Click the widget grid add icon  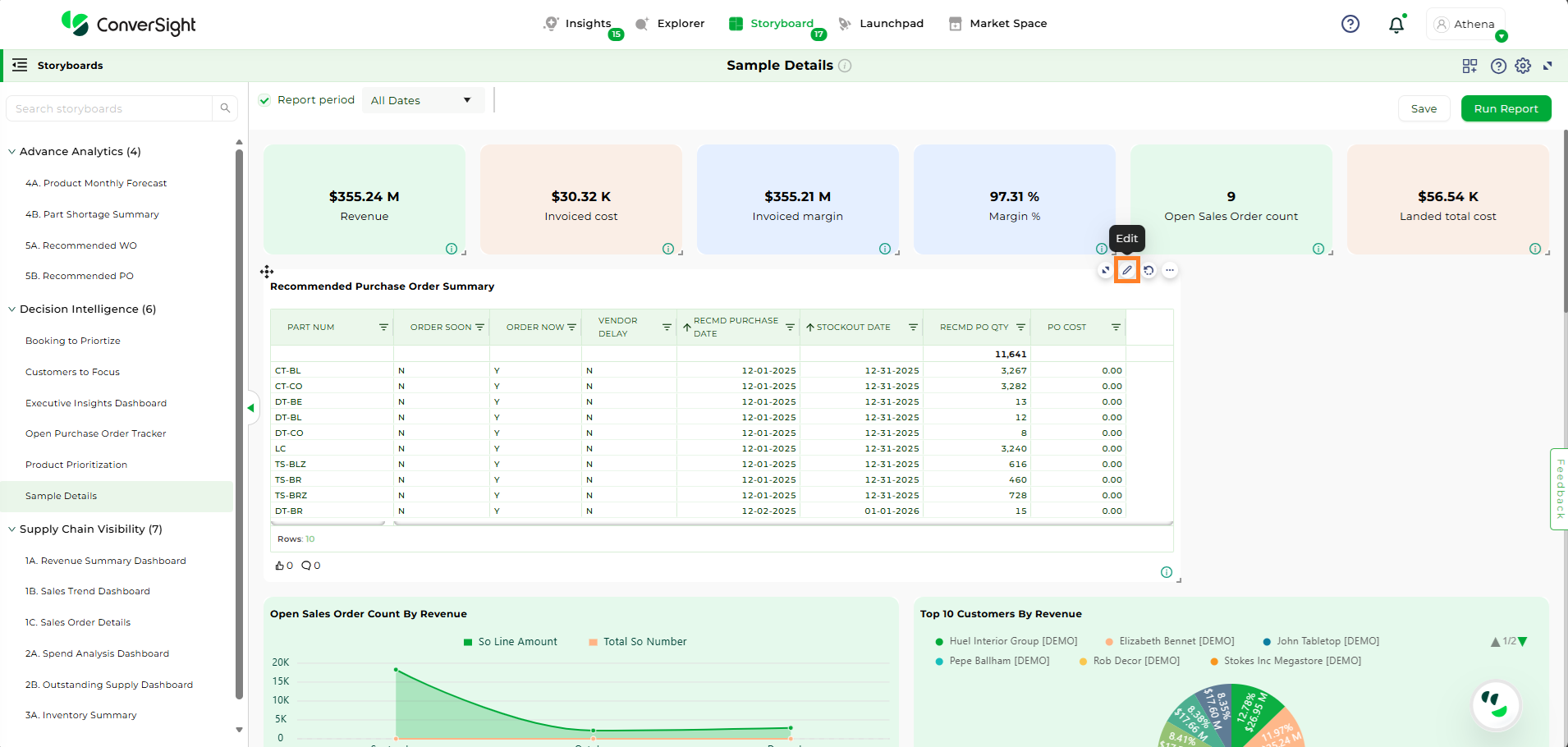pyautogui.click(x=1469, y=66)
